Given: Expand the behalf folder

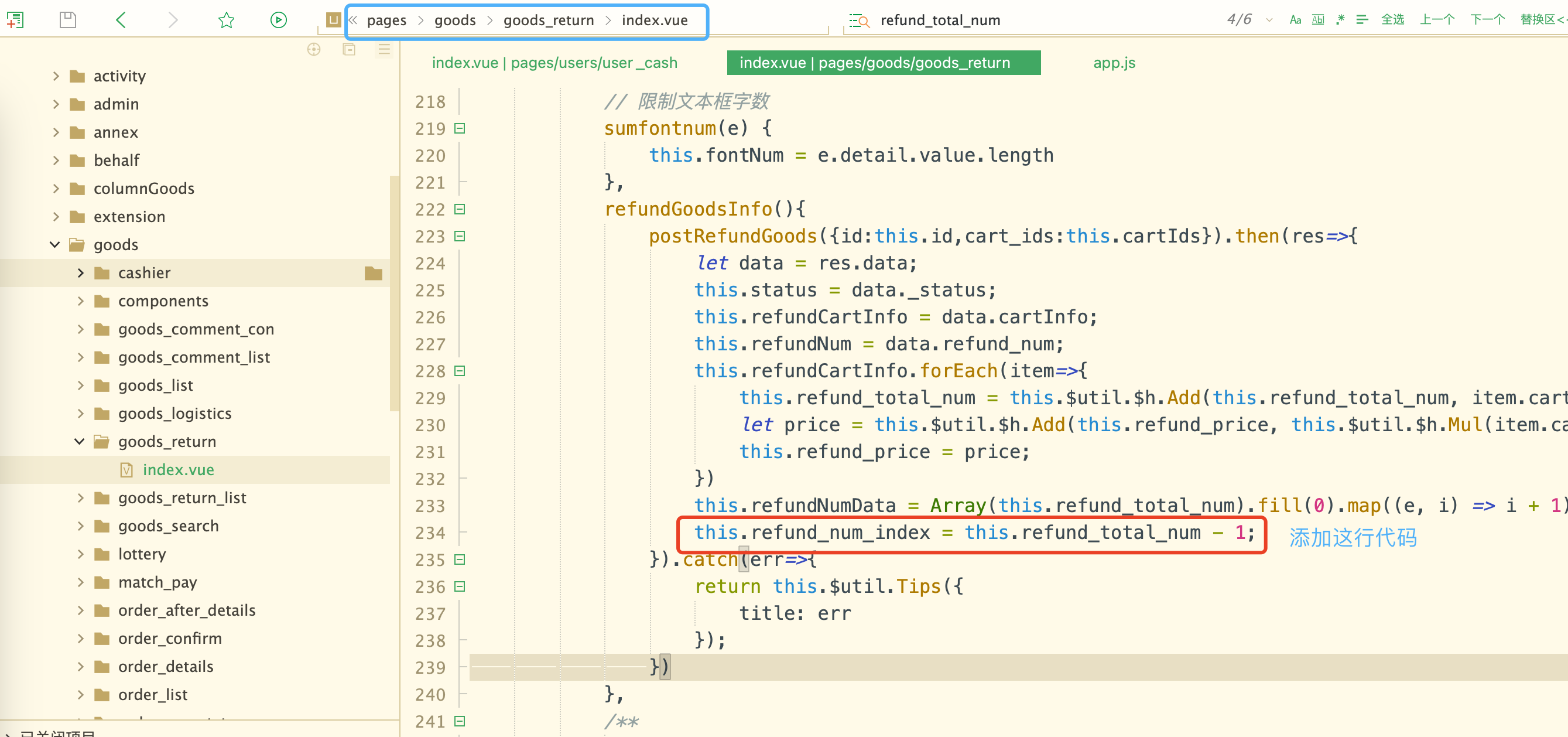Looking at the screenshot, I should (x=56, y=160).
